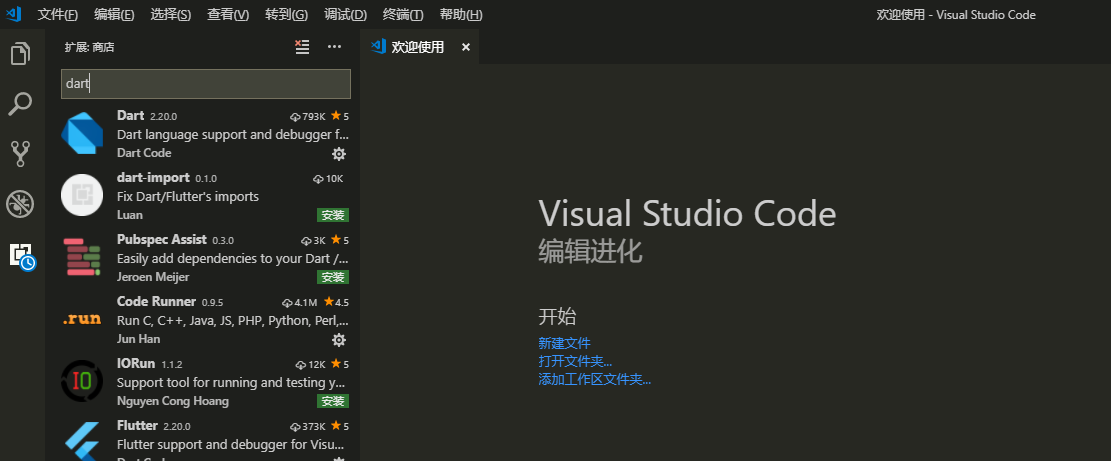Click the Luan publisher name

[130, 215]
